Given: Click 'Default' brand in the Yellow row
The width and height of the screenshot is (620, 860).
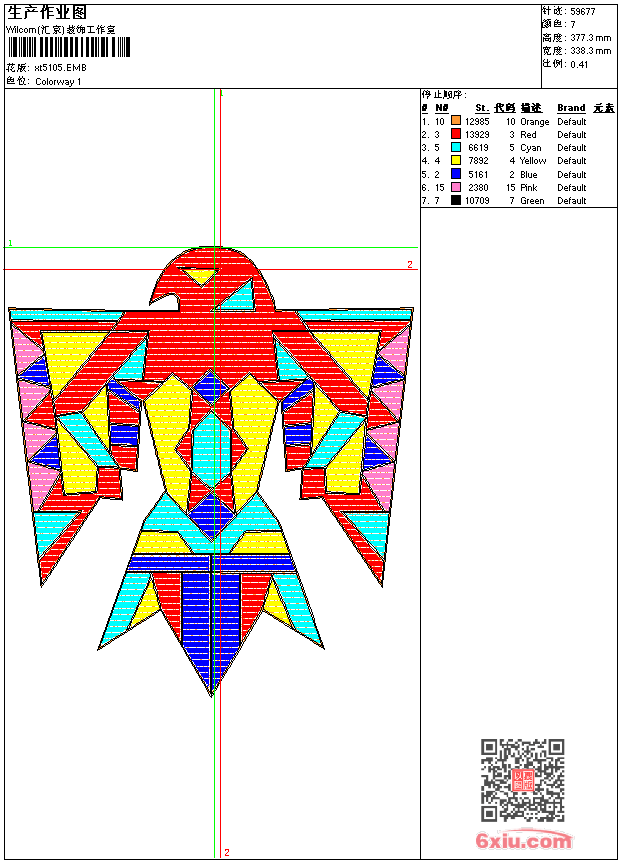Looking at the screenshot, I should [x=572, y=161].
